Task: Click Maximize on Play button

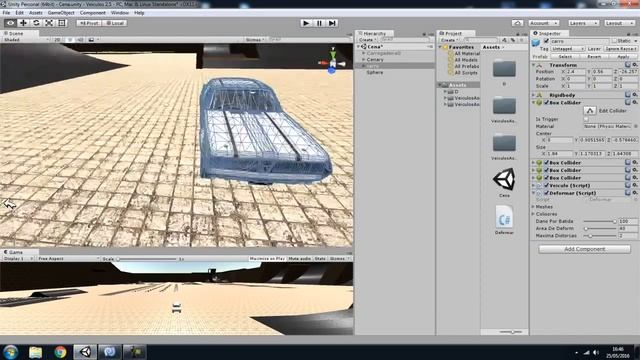Action: click(267, 259)
